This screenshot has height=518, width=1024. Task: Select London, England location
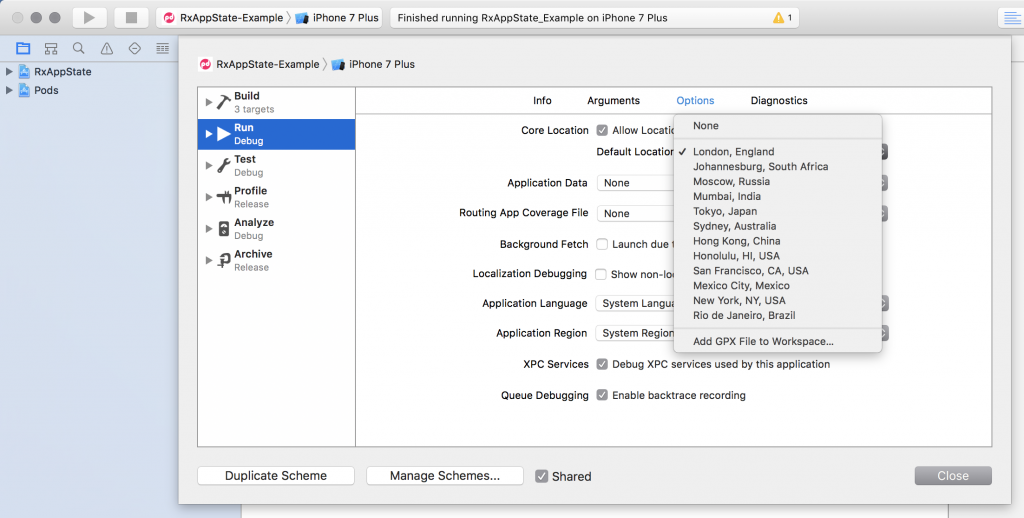click(778, 152)
